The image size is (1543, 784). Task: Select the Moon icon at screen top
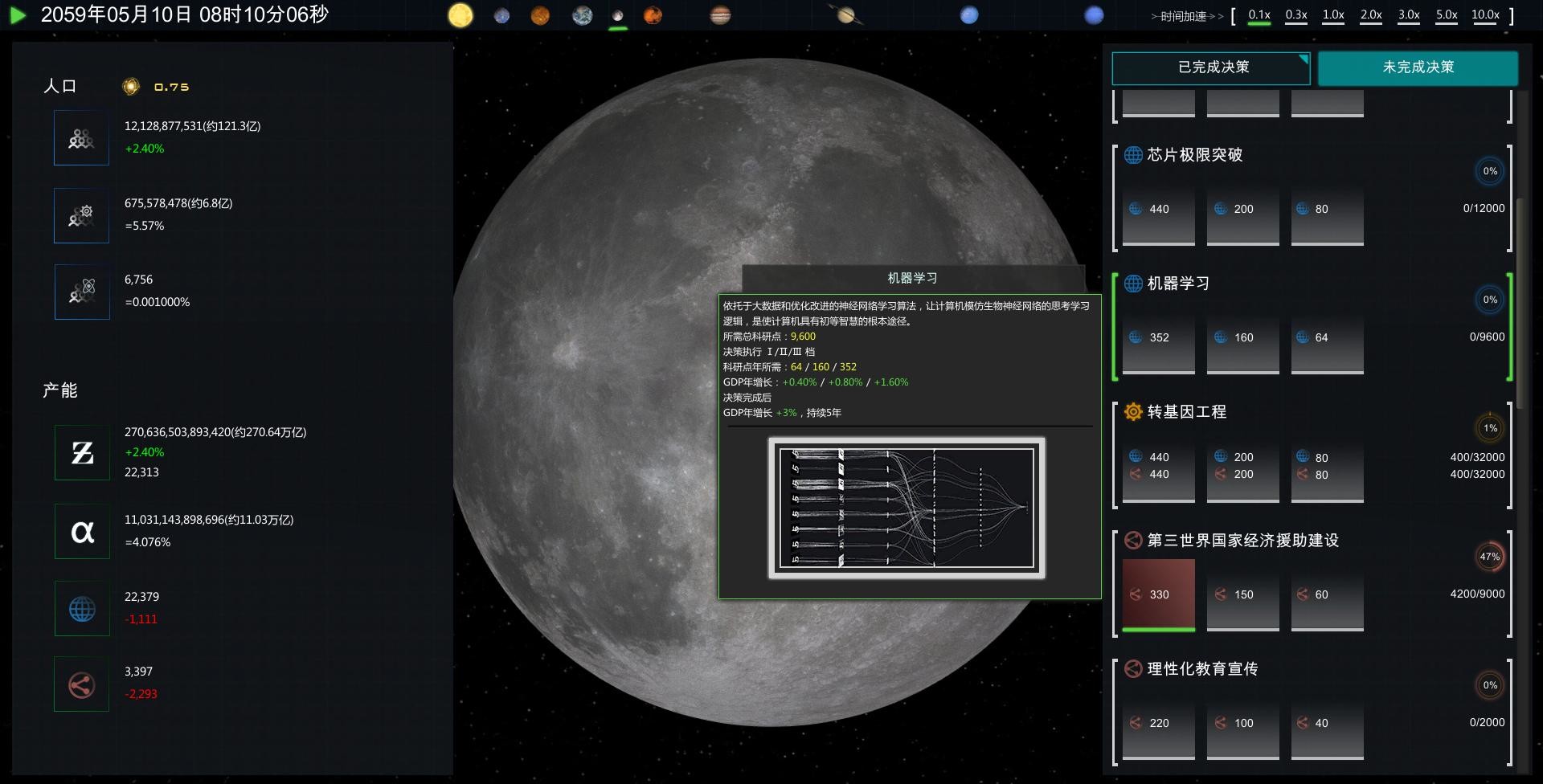[x=616, y=14]
